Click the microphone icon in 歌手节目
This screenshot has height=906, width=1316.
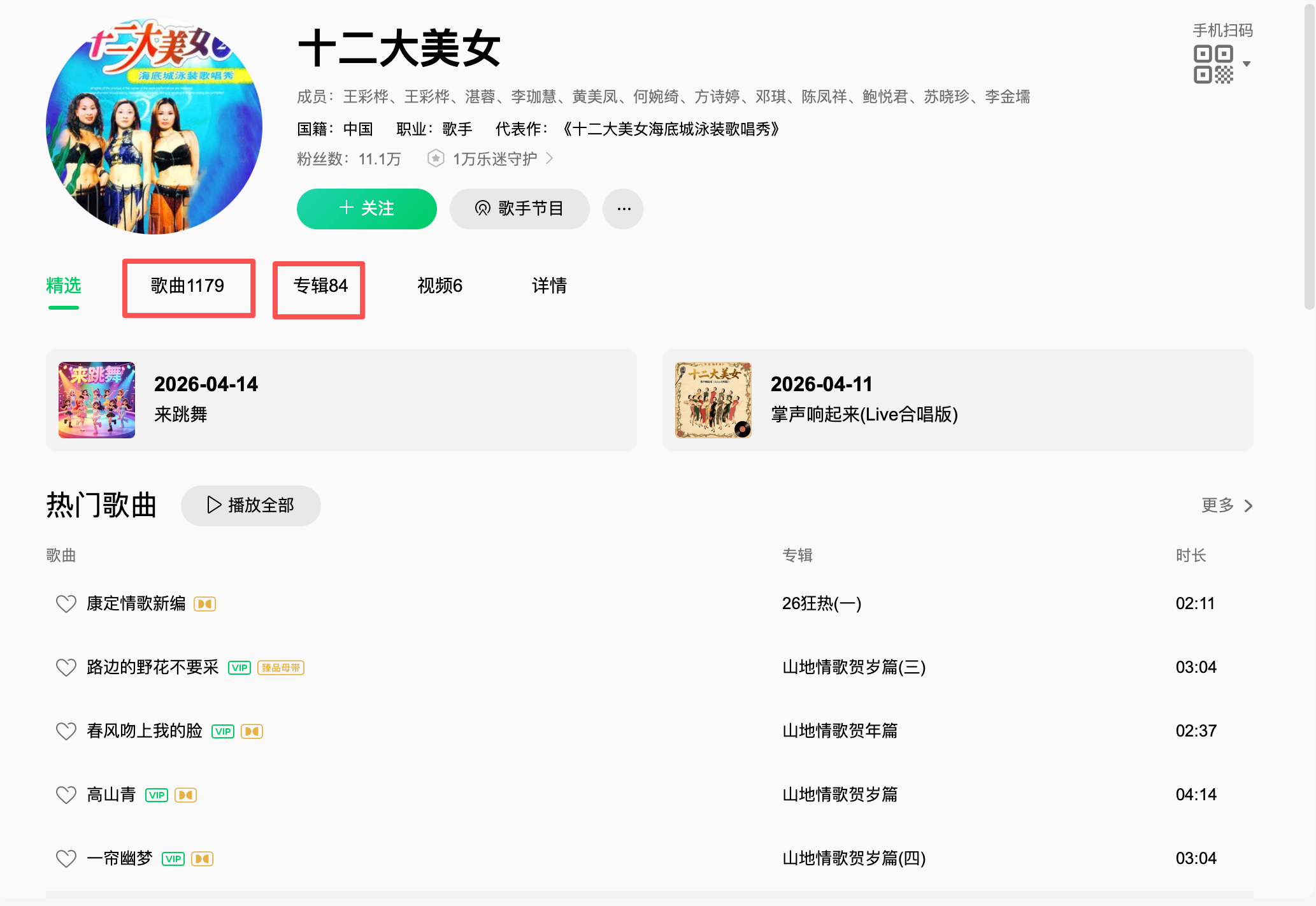[483, 208]
